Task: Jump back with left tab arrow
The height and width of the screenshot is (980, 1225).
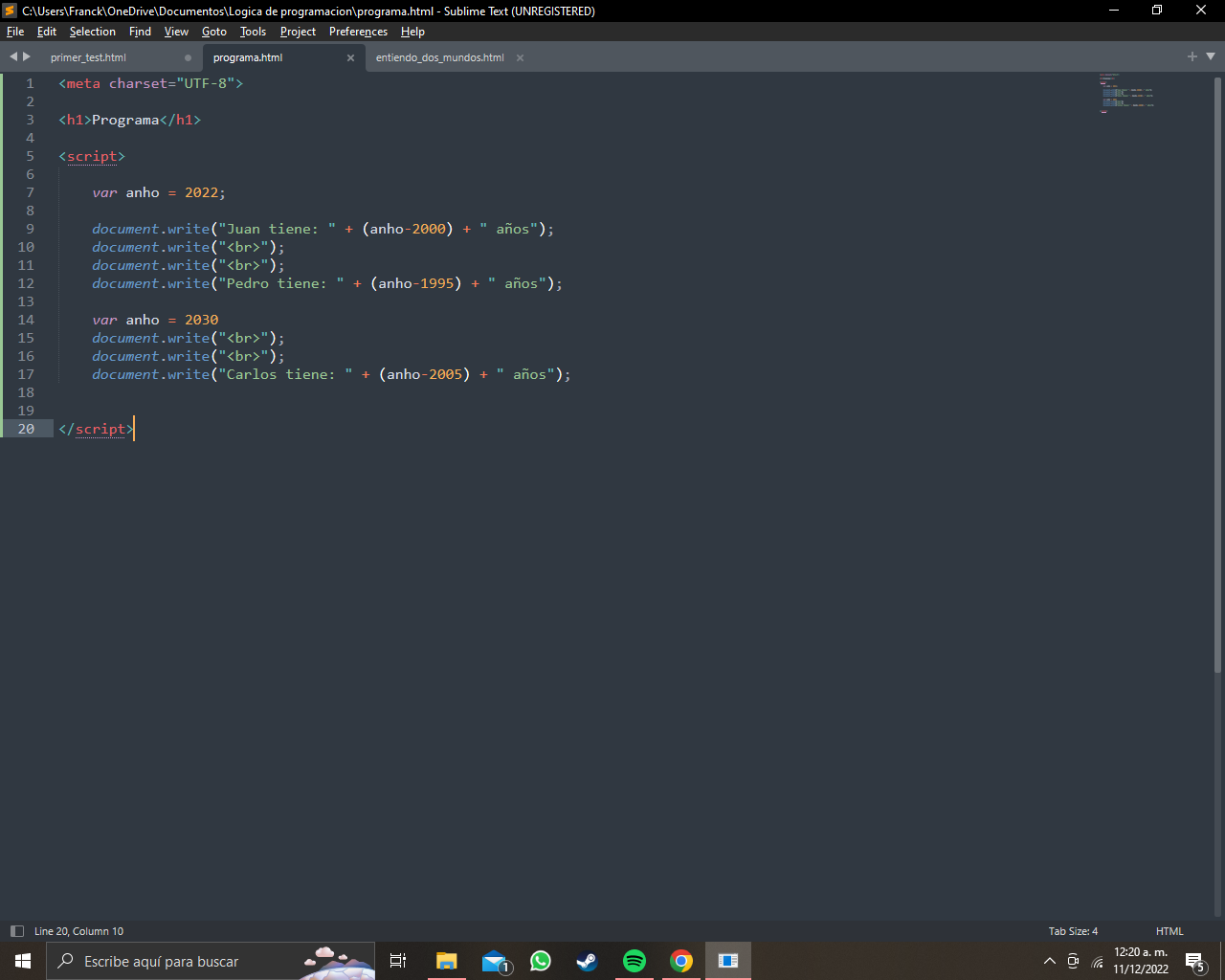Action: [13, 56]
